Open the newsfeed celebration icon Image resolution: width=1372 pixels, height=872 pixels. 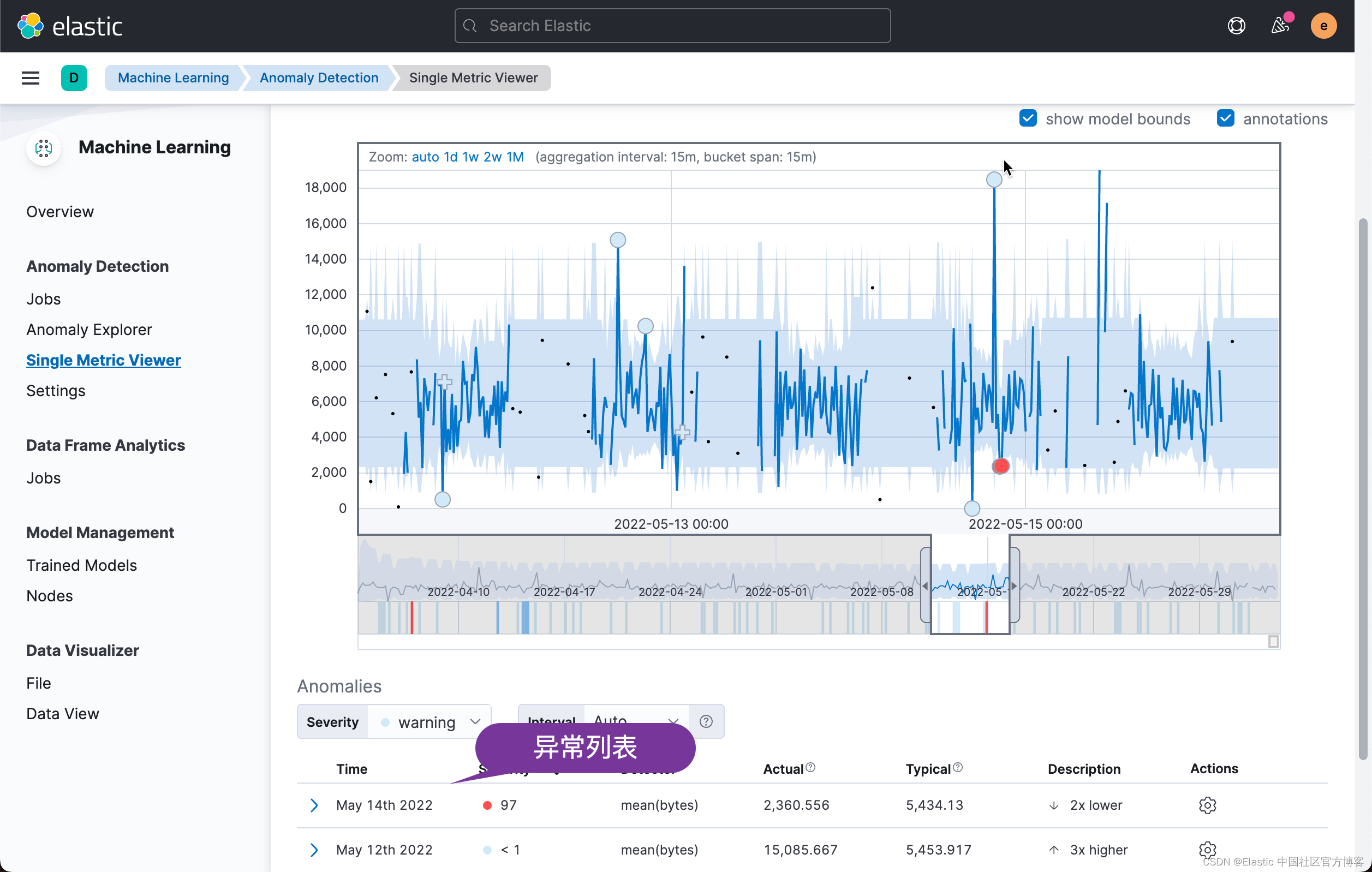(1280, 26)
